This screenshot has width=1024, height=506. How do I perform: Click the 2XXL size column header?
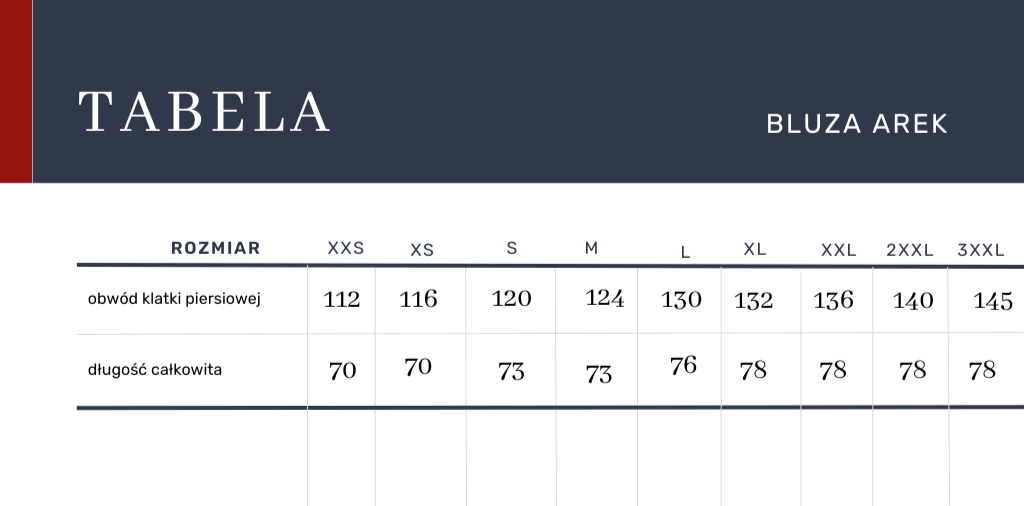(910, 250)
